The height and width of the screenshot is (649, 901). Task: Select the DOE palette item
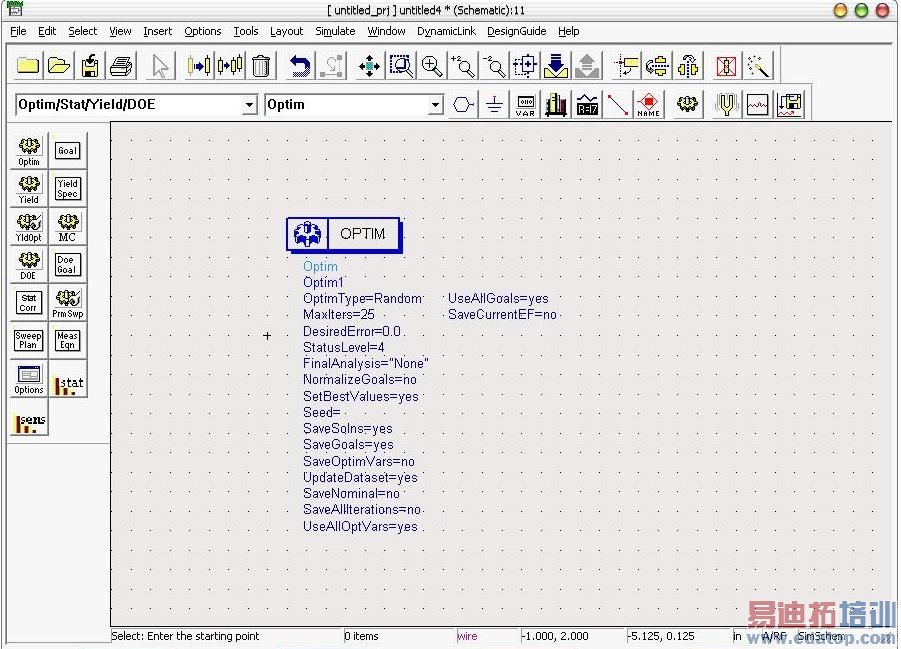tap(29, 265)
